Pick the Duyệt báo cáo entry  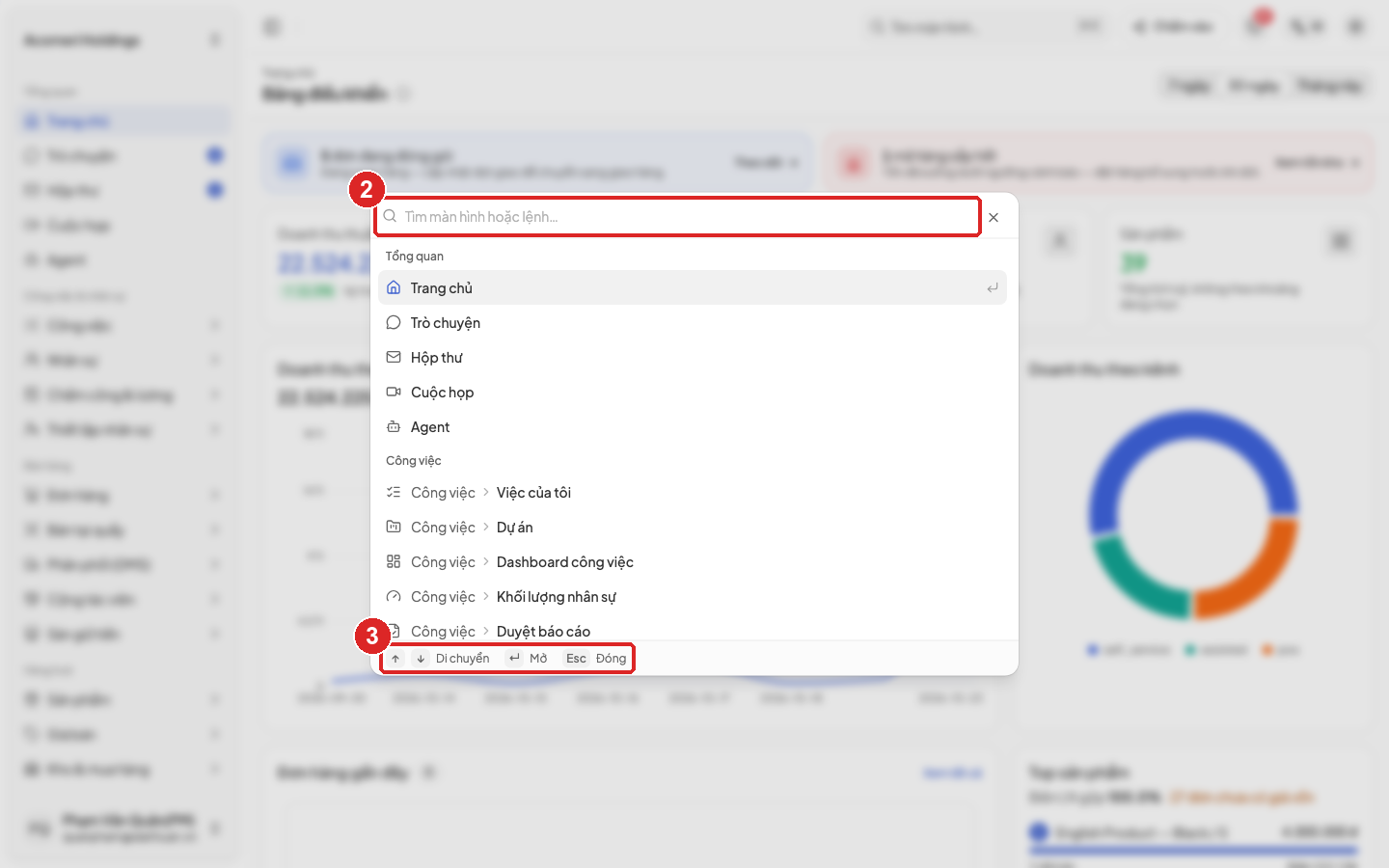(693, 630)
